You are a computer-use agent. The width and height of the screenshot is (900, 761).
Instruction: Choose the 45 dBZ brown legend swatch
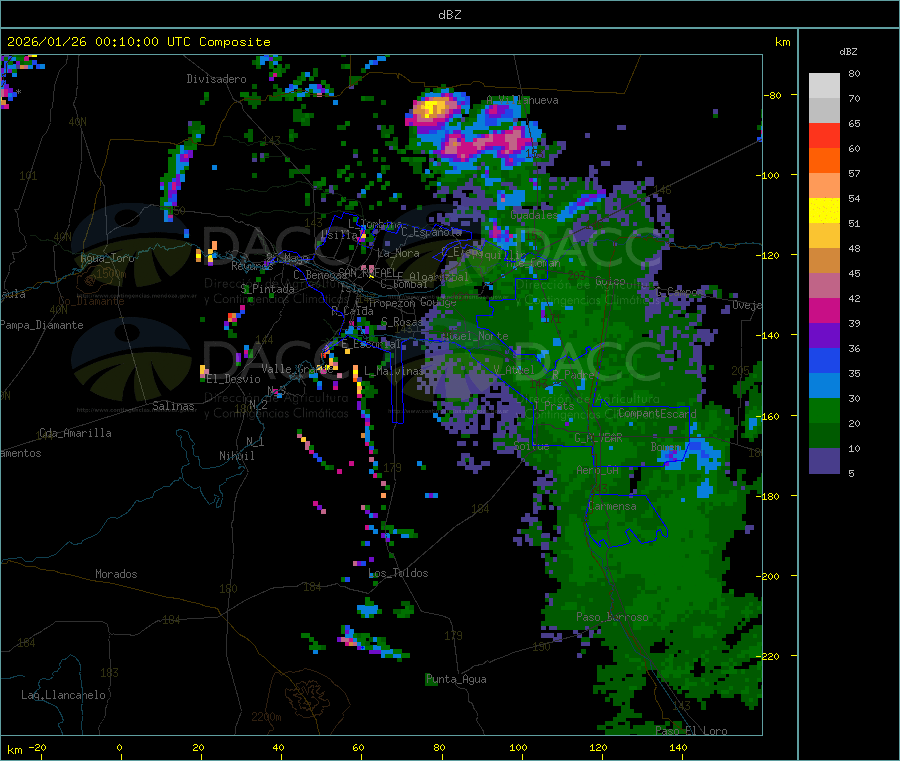[x=824, y=261]
